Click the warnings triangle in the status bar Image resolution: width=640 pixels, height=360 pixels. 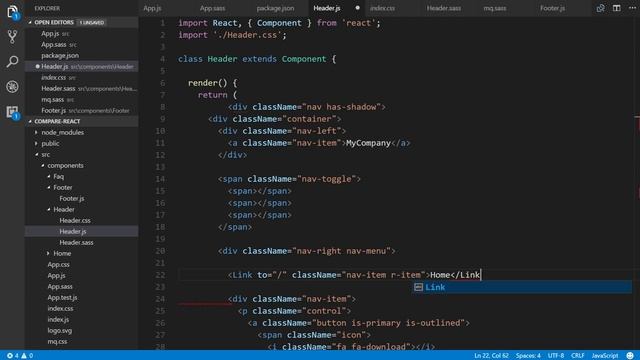pos(24,356)
